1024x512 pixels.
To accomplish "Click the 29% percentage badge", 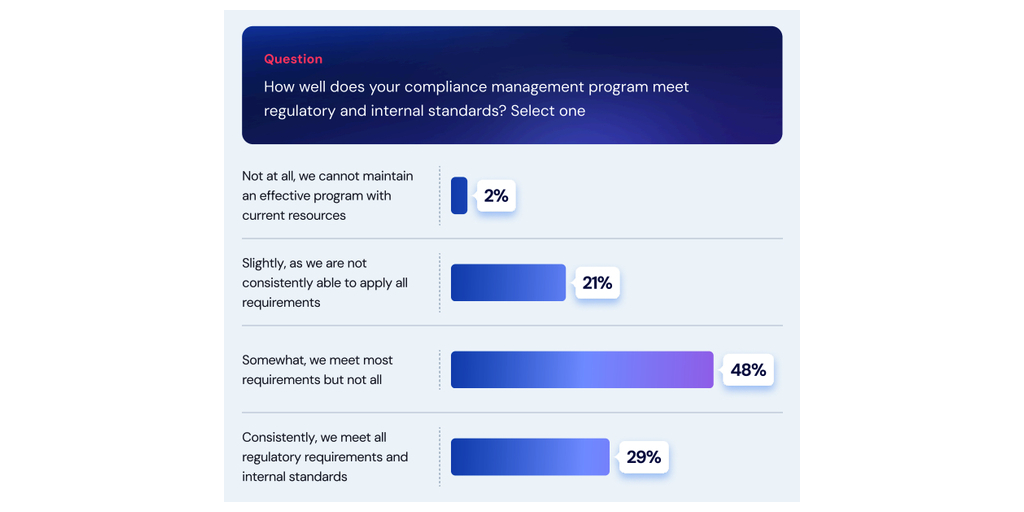I will (x=643, y=457).
